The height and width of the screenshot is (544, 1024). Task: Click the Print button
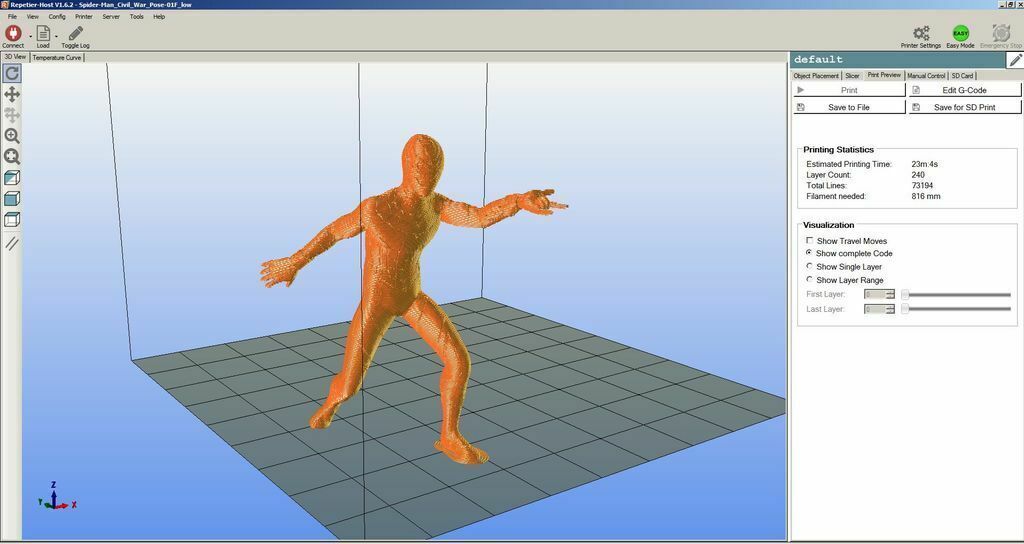849,90
